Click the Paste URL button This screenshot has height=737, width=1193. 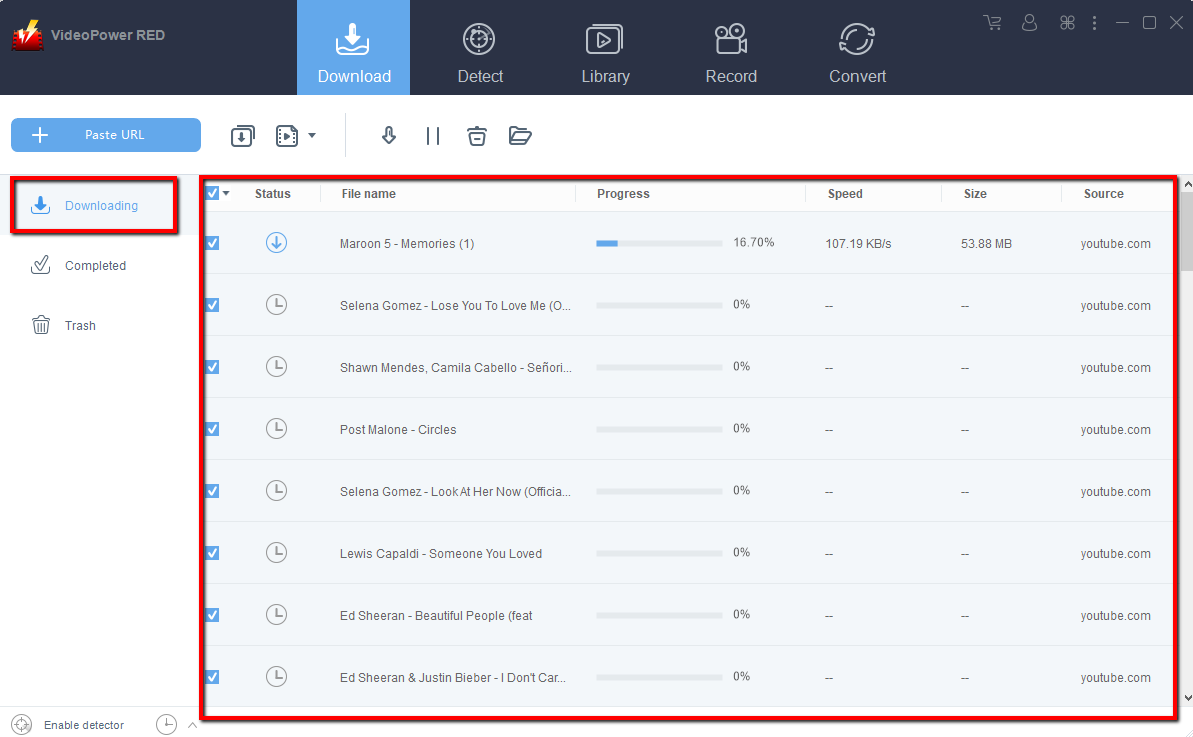click(x=106, y=135)
